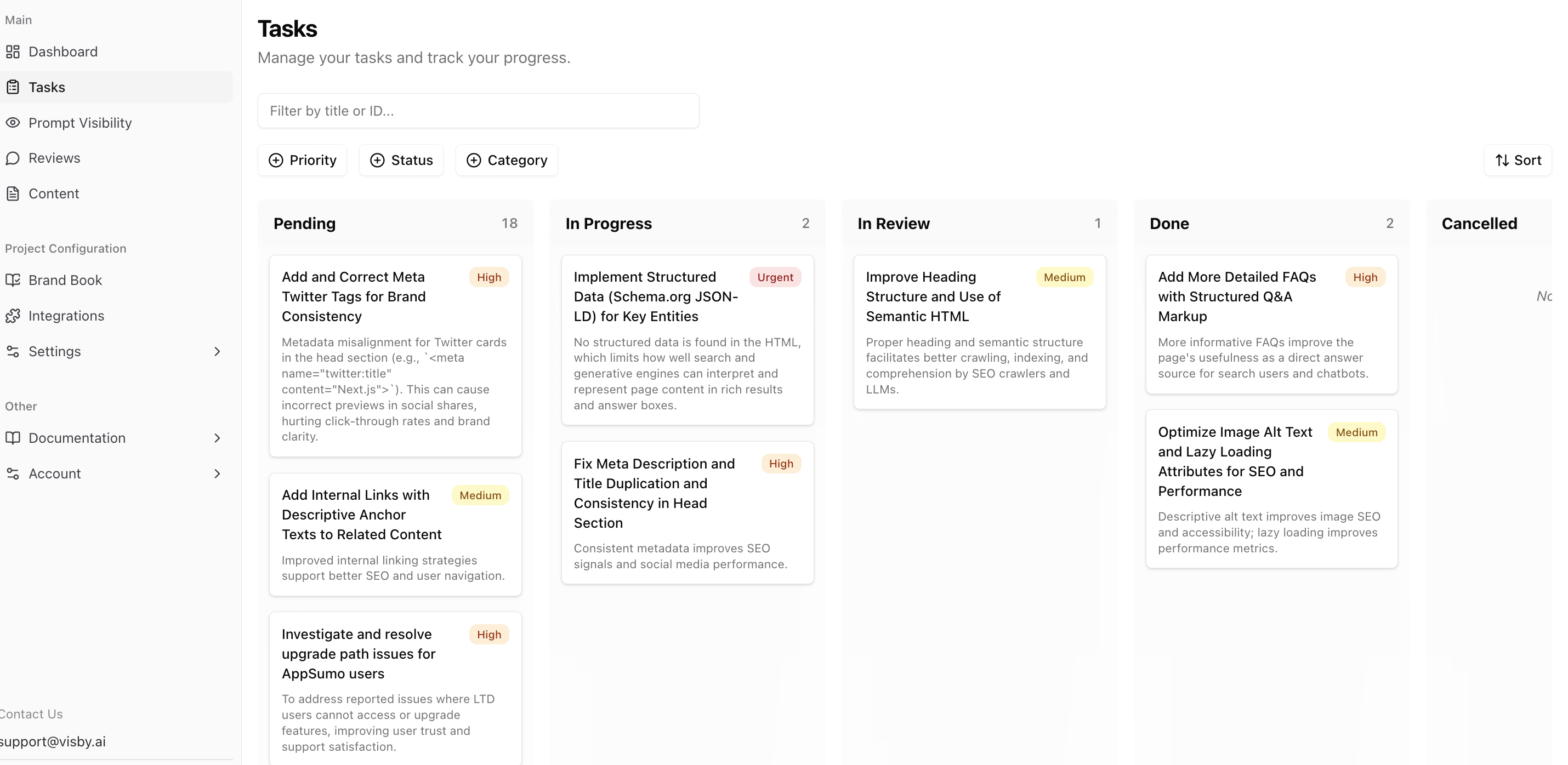Expand the Documentation submenu chevron
This screenshot has height=765, width=1568.
[217, 438]
